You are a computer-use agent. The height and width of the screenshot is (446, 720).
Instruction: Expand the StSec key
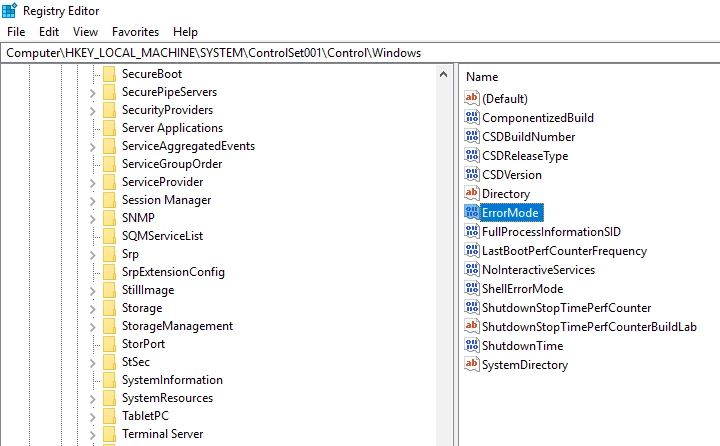93,362
